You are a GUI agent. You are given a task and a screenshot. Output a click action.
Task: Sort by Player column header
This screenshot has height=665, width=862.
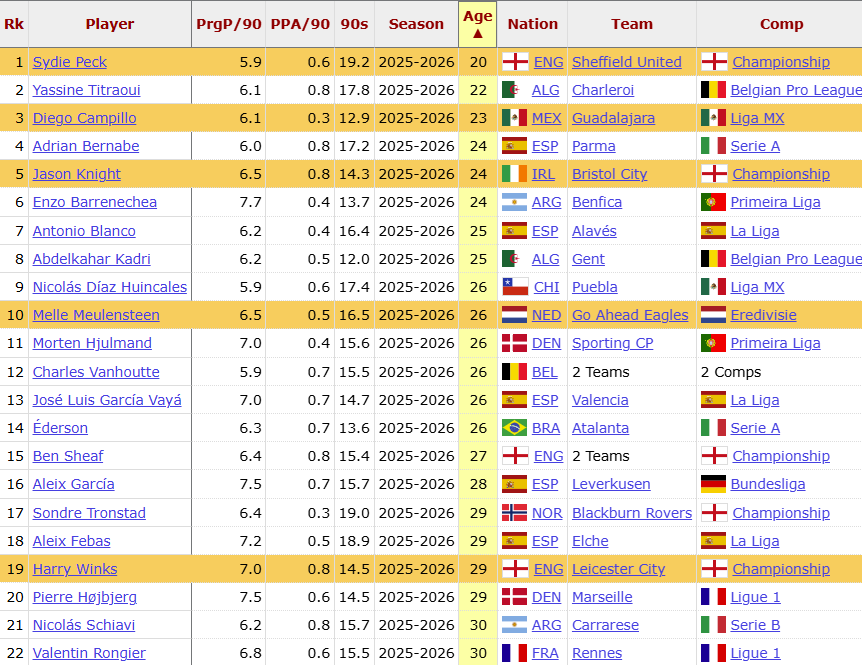tap(110, 24)
